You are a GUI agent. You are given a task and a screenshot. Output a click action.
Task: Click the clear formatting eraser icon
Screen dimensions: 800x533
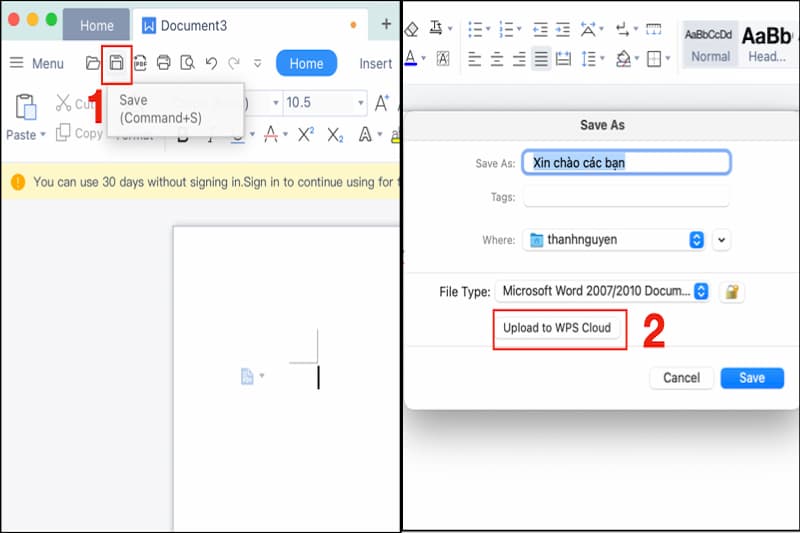pyautogui.click(x=411, y=29)
